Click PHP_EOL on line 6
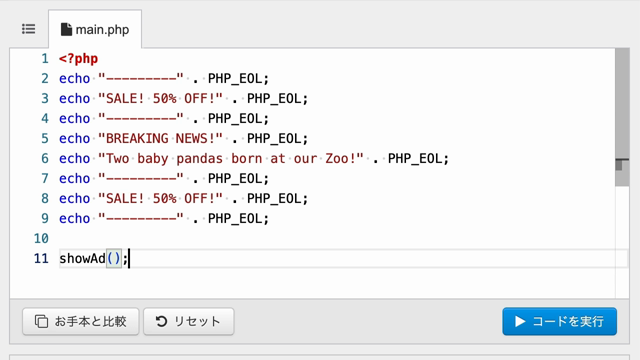Screen dimensions: 640x360 click(418, 159)
